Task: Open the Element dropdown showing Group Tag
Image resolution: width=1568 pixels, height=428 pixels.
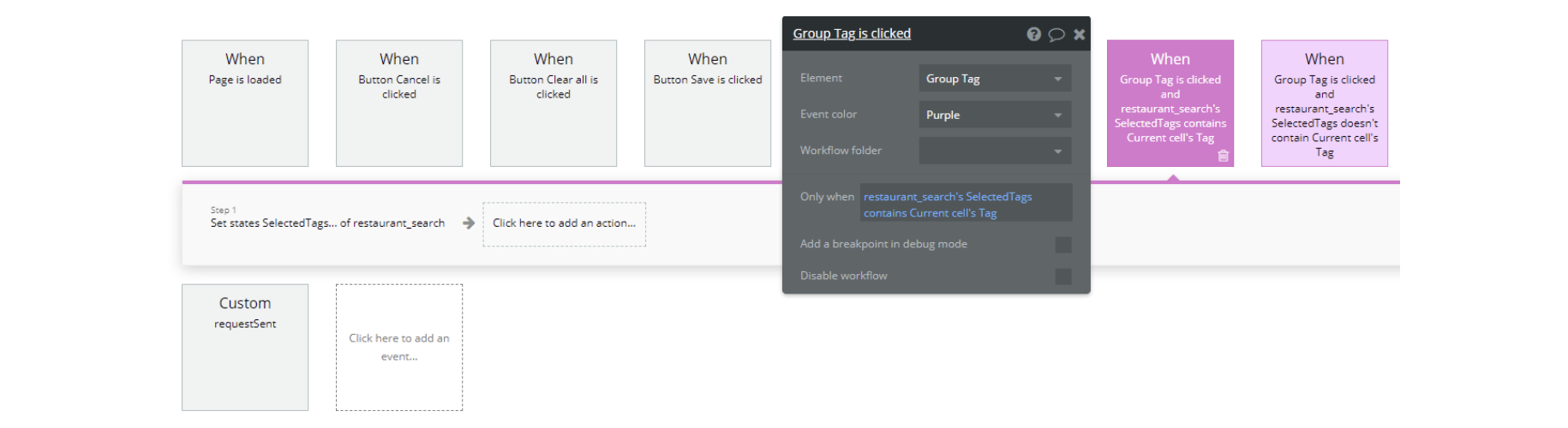Action: tap(994, 79)
